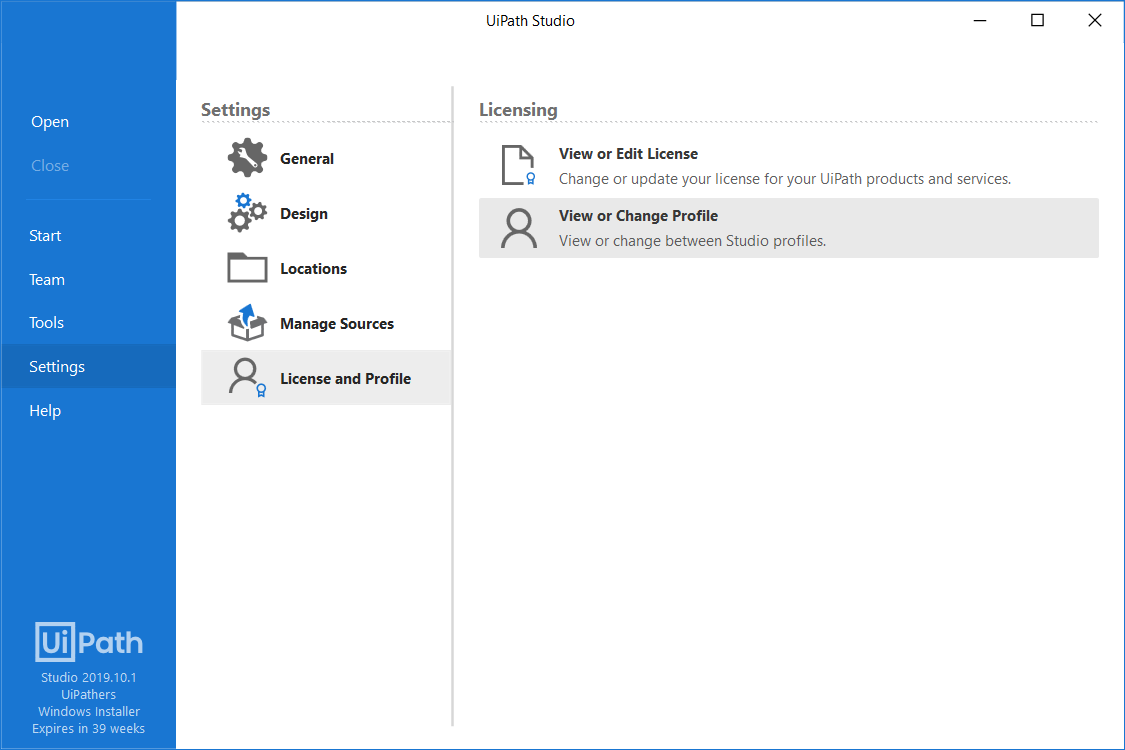This screenshot has height=750, width=1125.
Task: Maximize the UiPath Studio window
Action: pyautogui.click(x=1037, y=21)
